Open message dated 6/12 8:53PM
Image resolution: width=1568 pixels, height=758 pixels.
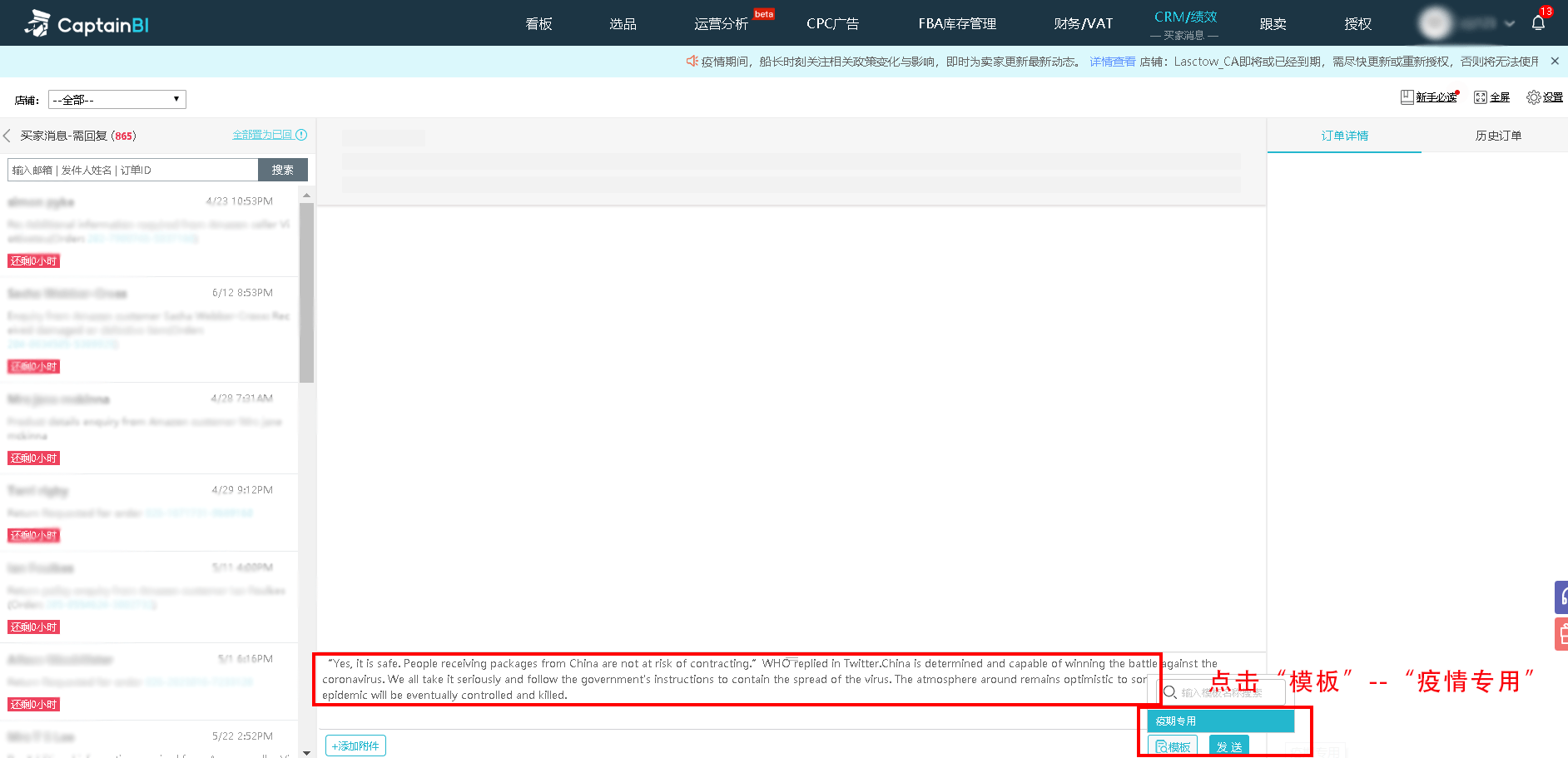[149, 330]
